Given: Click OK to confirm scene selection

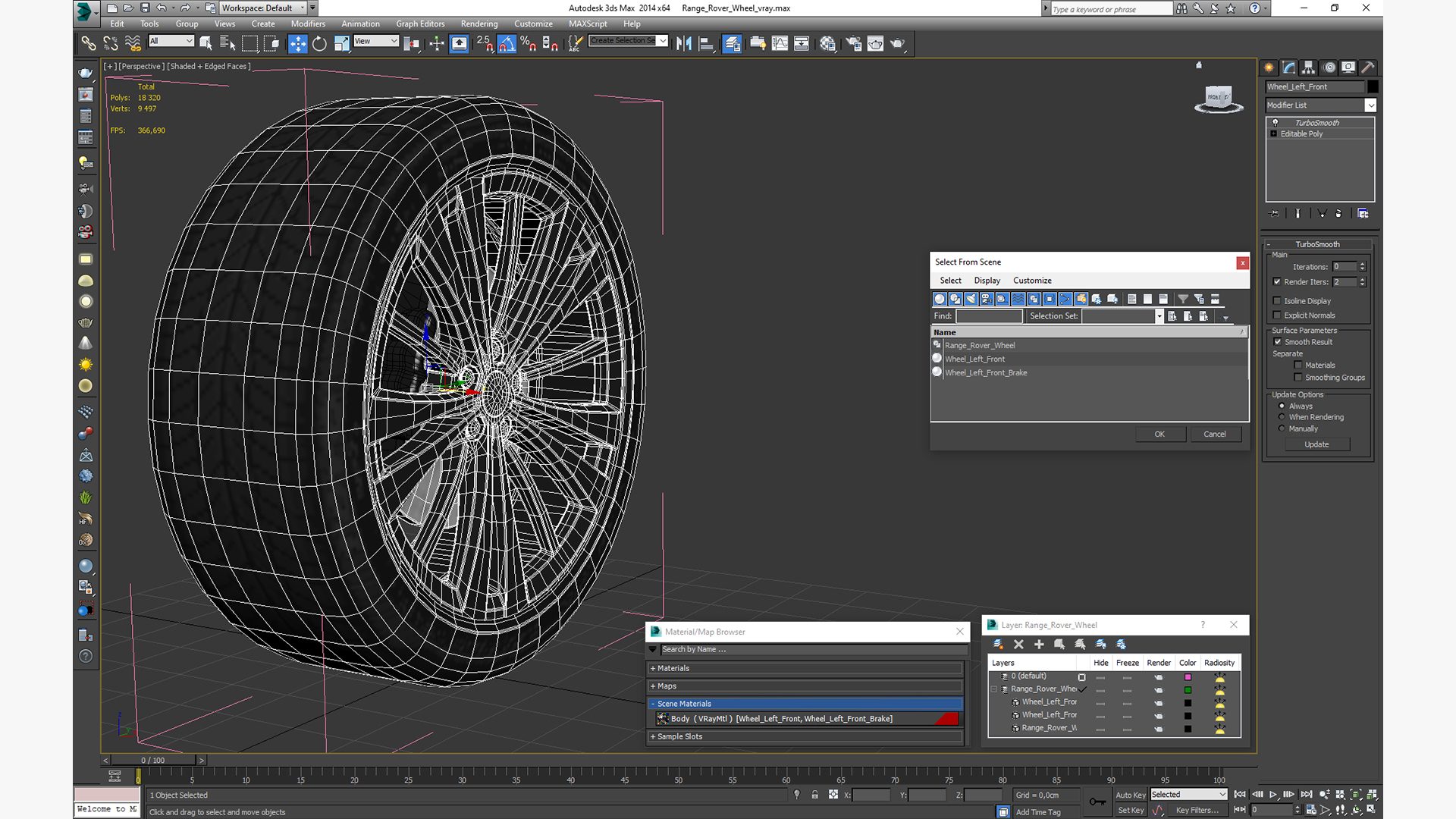Looking at the screenshot, I should pyautogui.click(x=1159, y=433).
